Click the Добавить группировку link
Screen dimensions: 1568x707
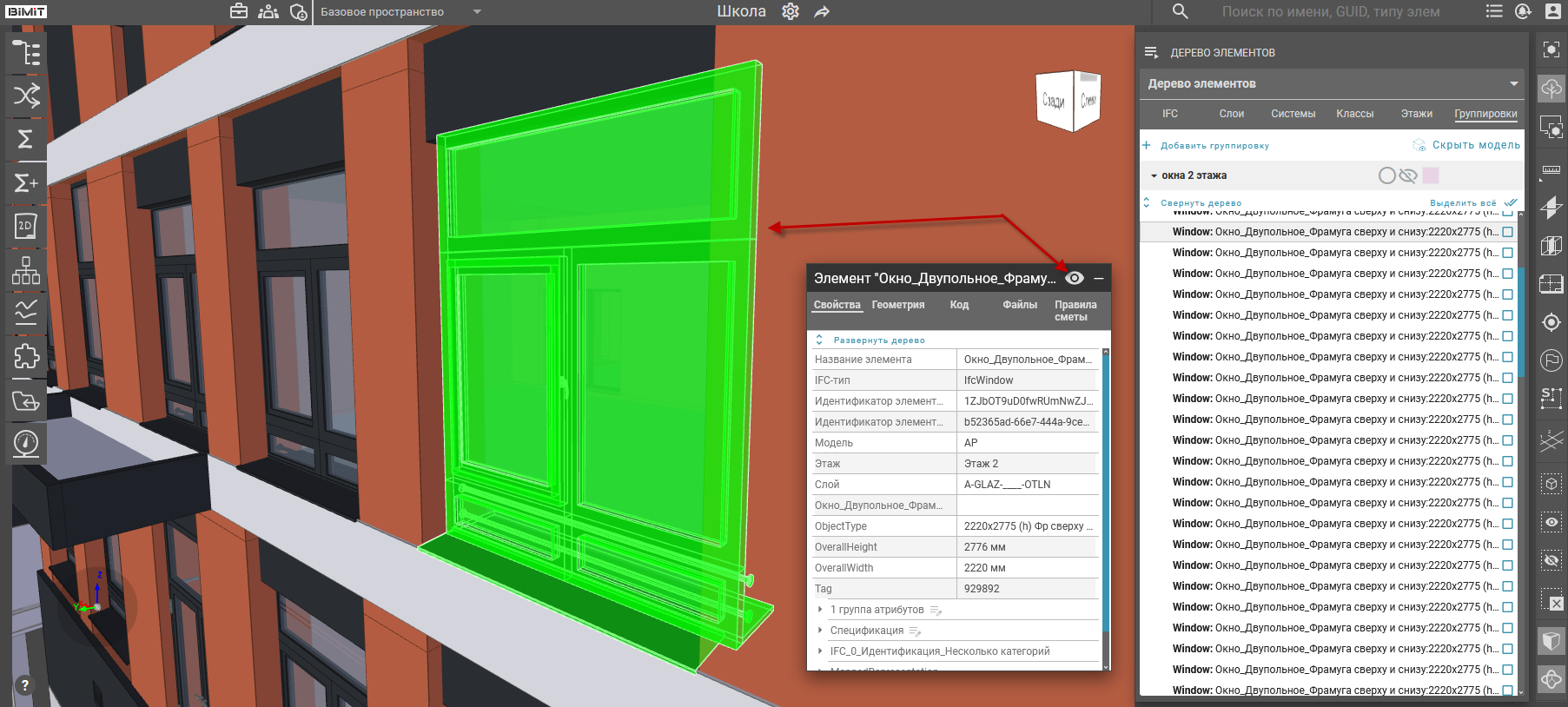[x=1214, y=146]
